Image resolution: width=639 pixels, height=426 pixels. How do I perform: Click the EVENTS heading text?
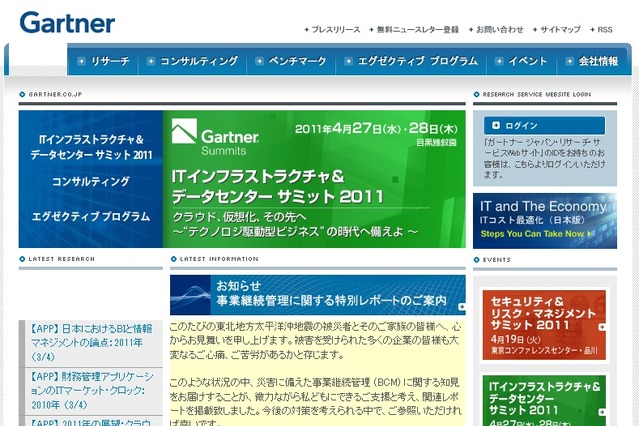[x=497, y=260]
